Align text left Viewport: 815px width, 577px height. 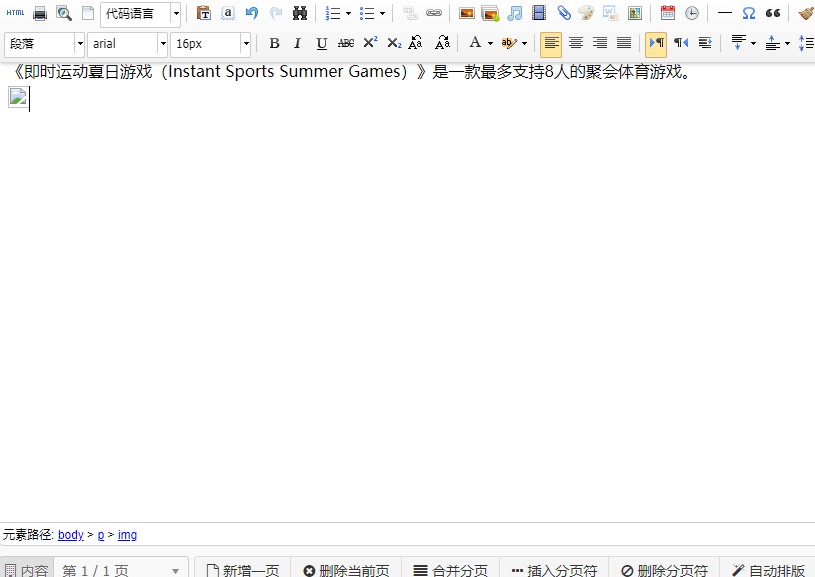pyautogui.click(x=551, y=44)
